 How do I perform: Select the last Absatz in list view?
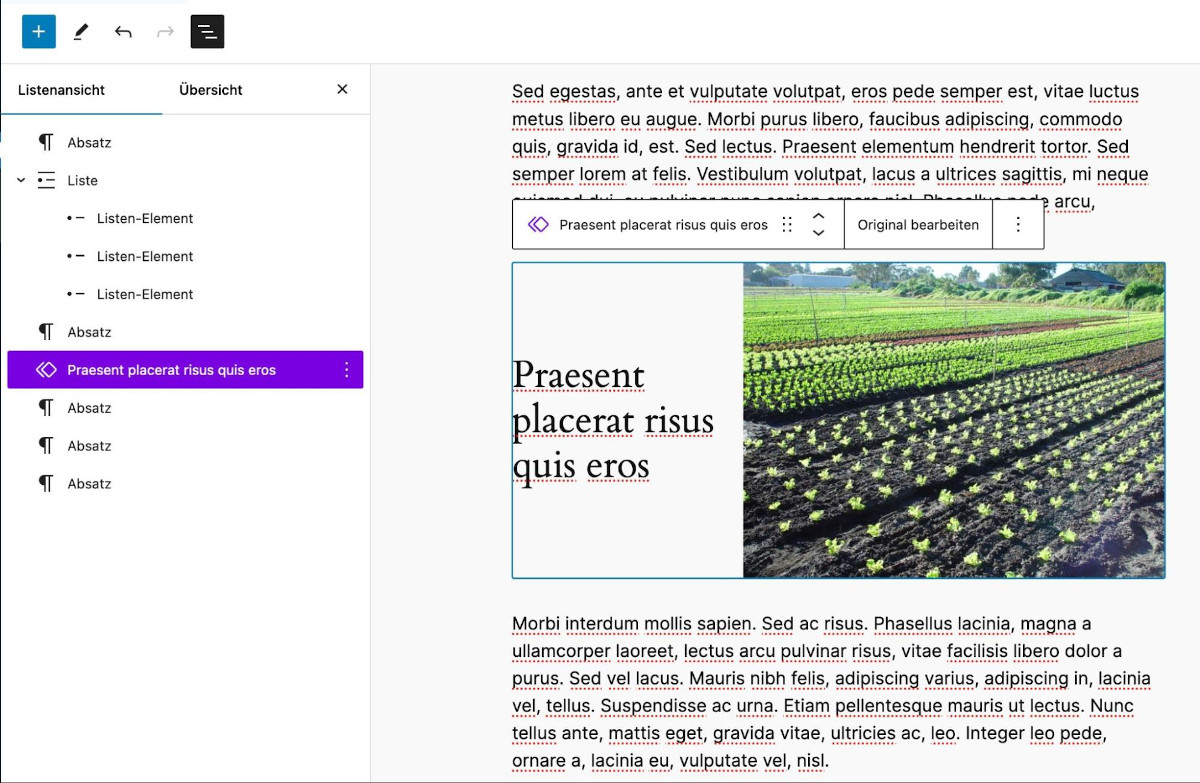coord(185,484)
